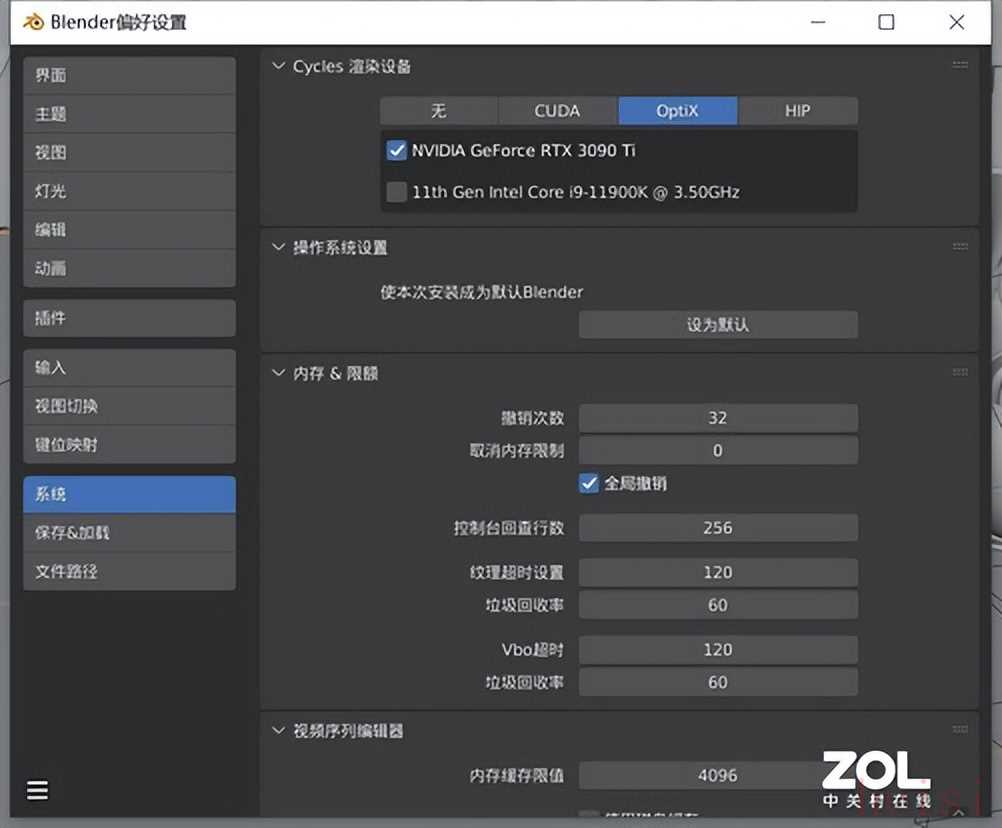This screenshot has width=1002, height=828.
Task: Open the 键位映射 preferences section
Action: (130, 445)
